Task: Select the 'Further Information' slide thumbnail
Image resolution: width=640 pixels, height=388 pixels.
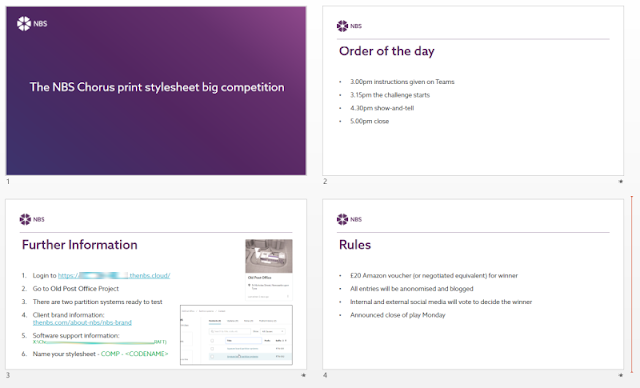Action: pos(156,284)
